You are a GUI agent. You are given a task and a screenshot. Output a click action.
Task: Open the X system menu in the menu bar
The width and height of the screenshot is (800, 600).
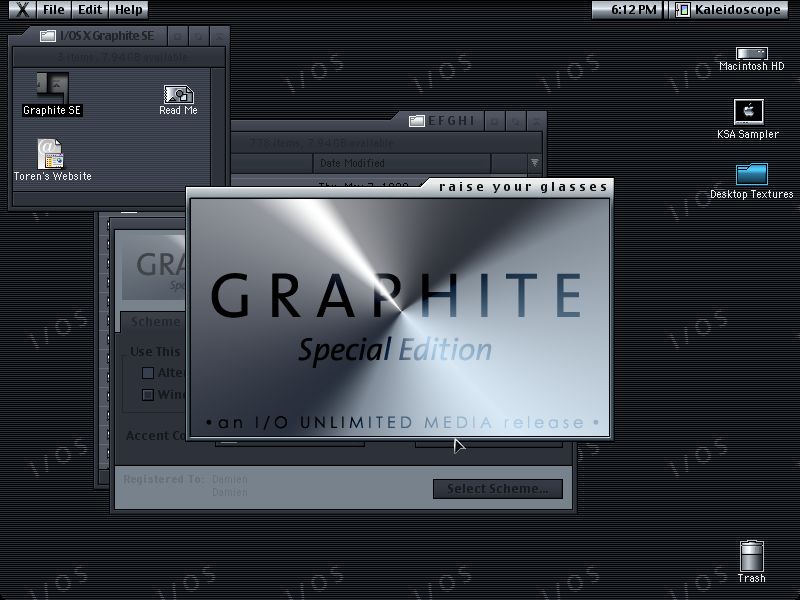coord(22,9)
